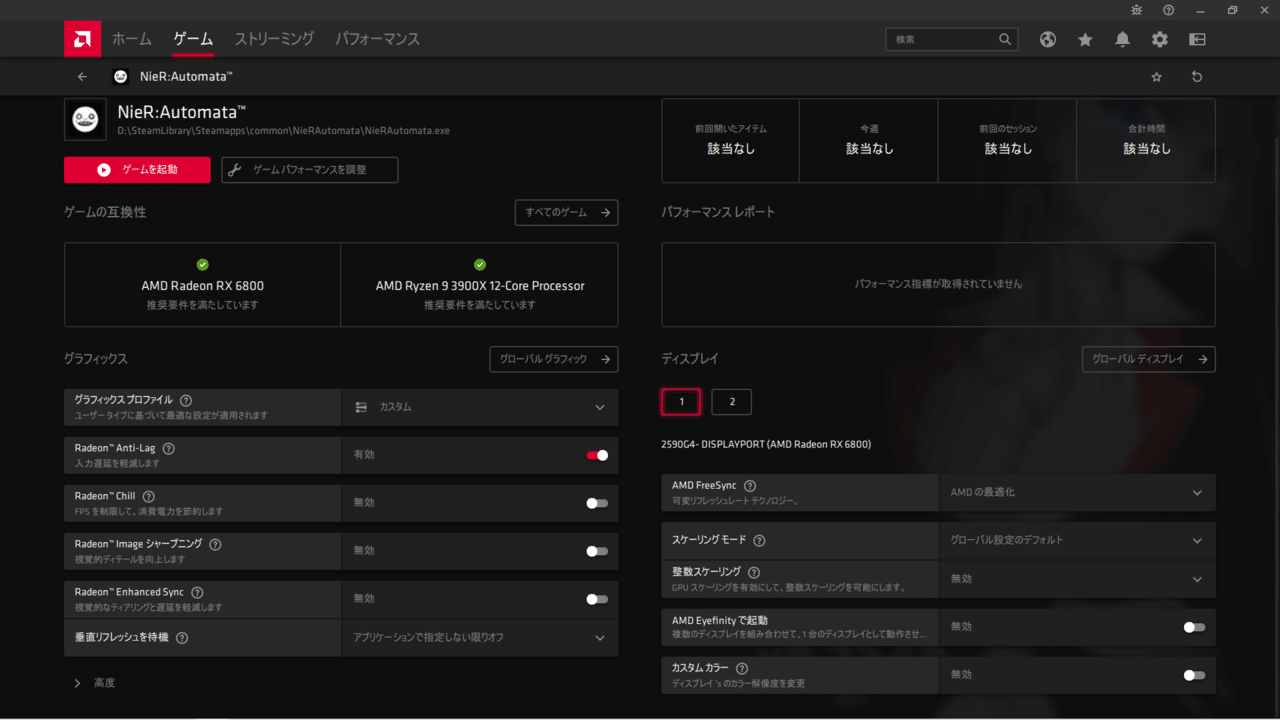This screenshot has width=1280, height=720.
Task: Enable Radeon Chill
Action: click(x=597, y=503)
